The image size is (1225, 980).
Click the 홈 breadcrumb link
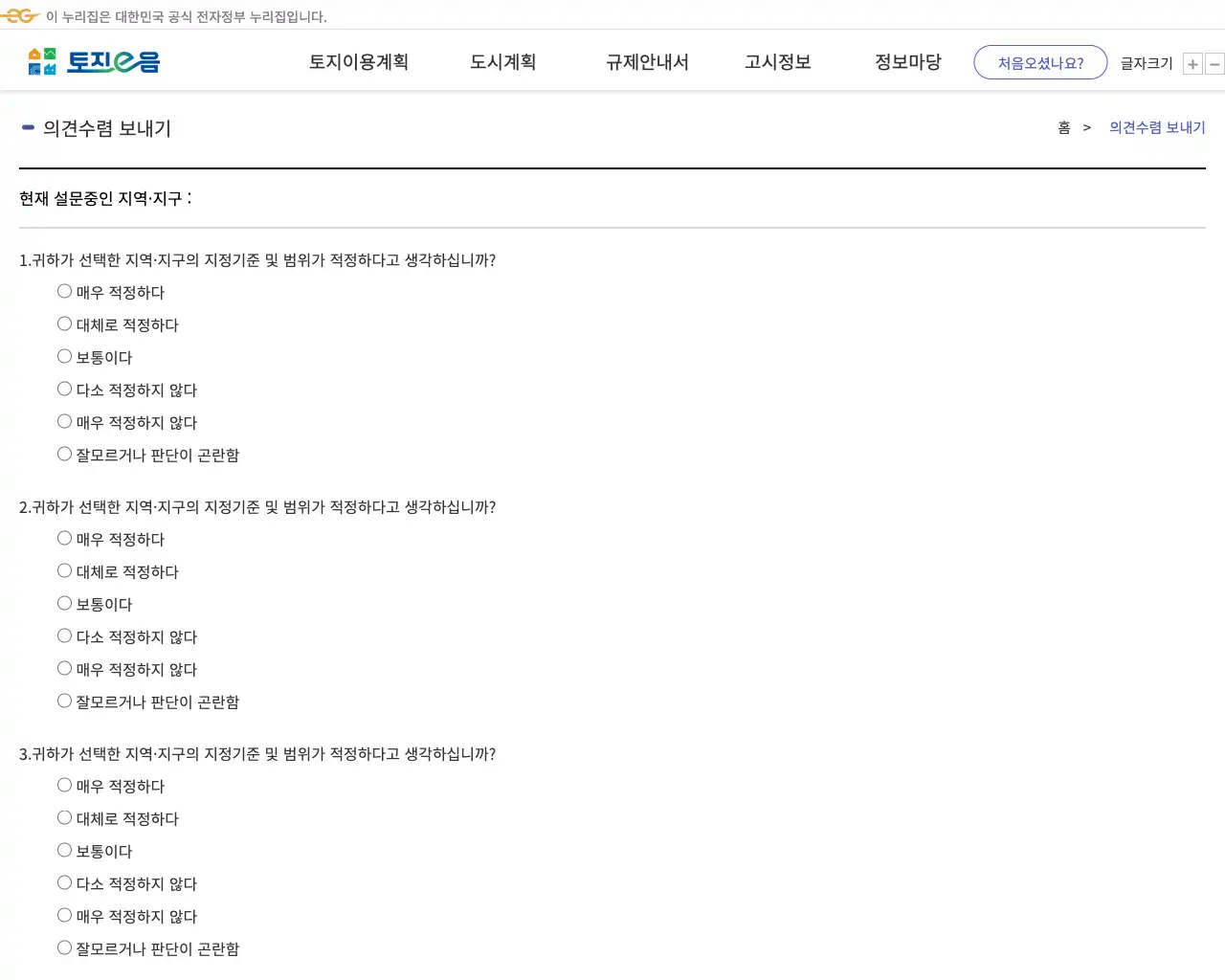[1063, 127]
